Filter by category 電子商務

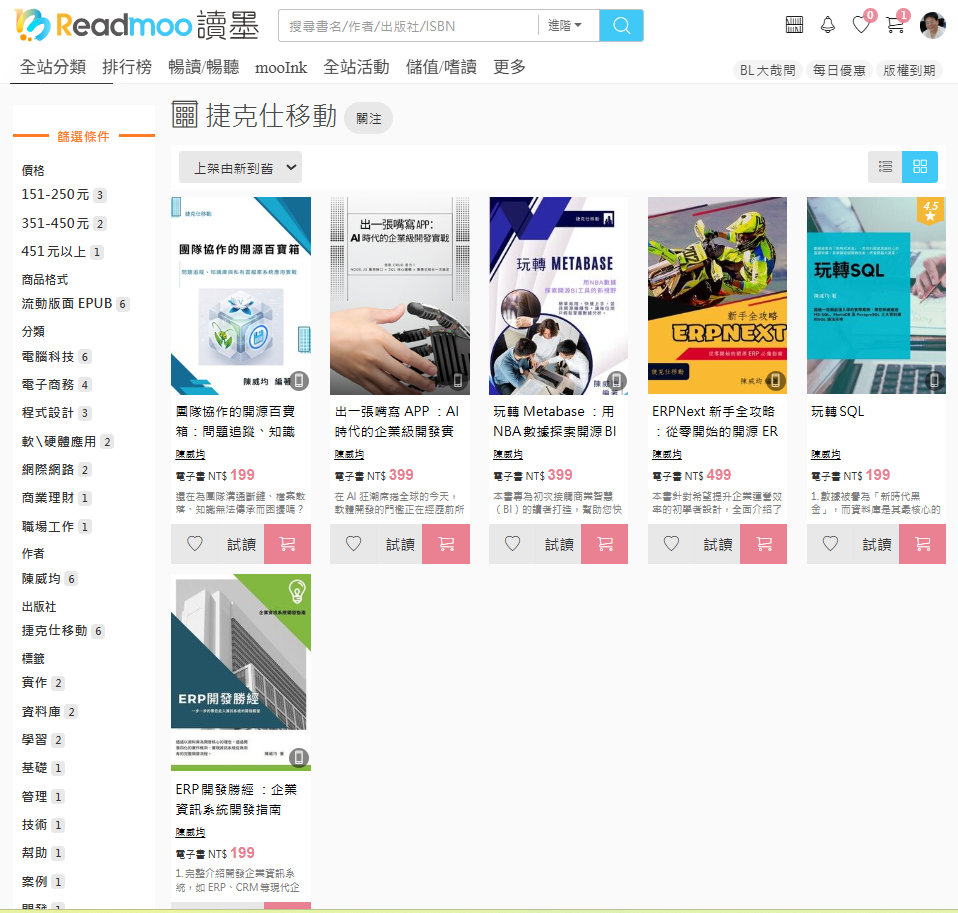pyautogui.click(x=56, y=384)
